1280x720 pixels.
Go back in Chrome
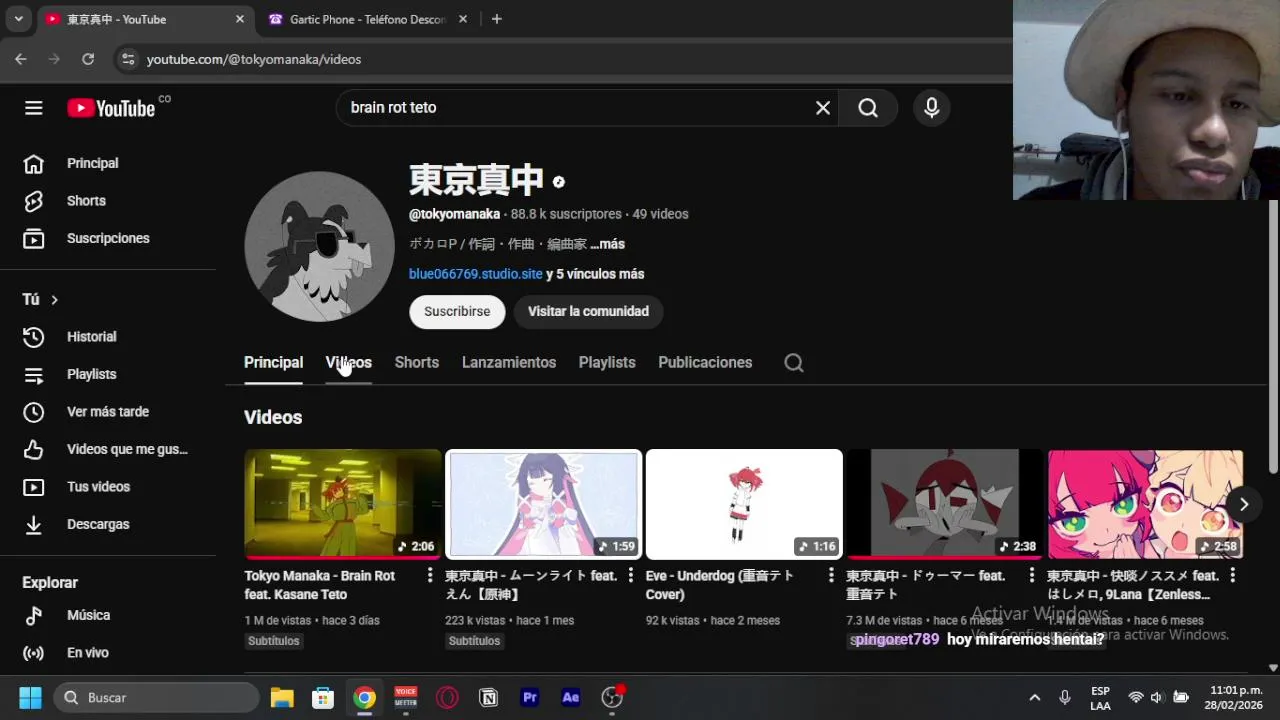pos(21,59)
